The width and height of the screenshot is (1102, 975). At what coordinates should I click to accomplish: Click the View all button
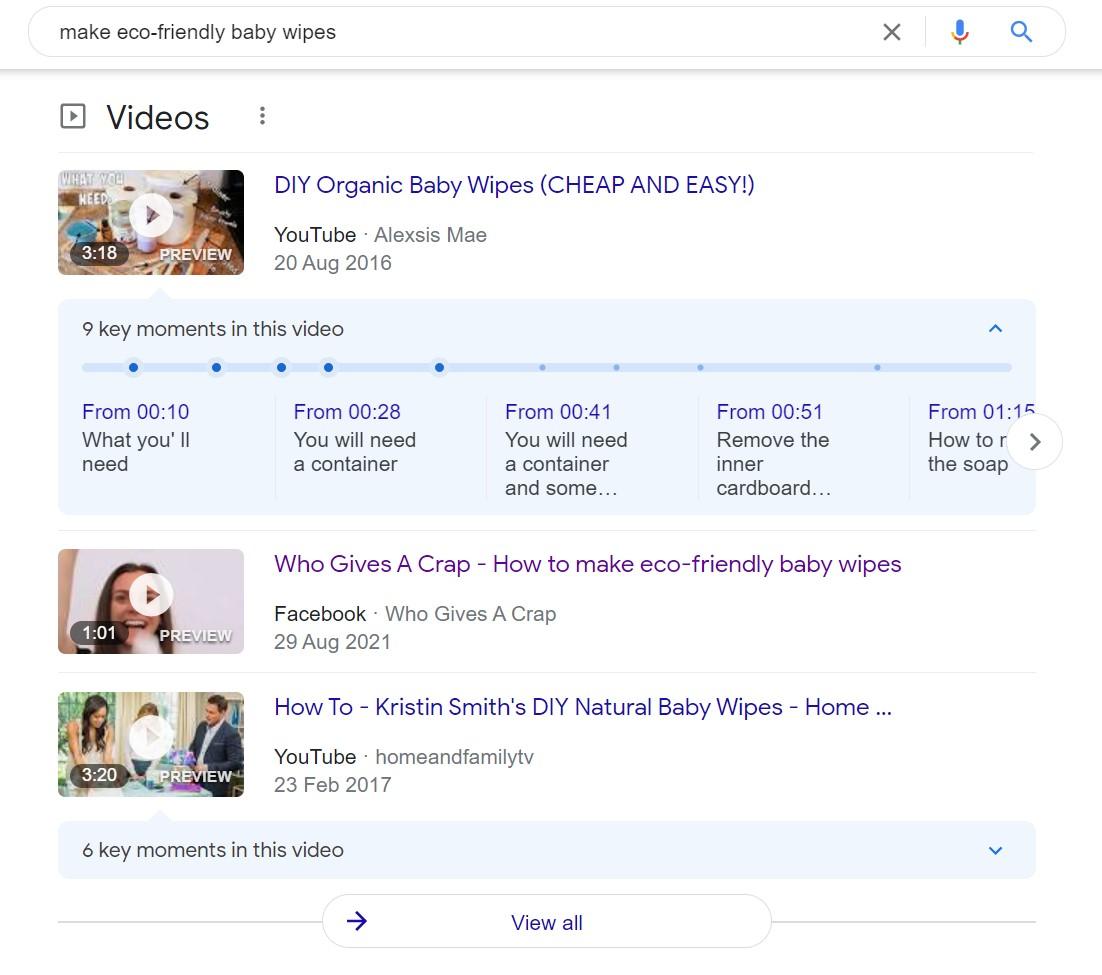pyautogui.click(x=547, y=922)
